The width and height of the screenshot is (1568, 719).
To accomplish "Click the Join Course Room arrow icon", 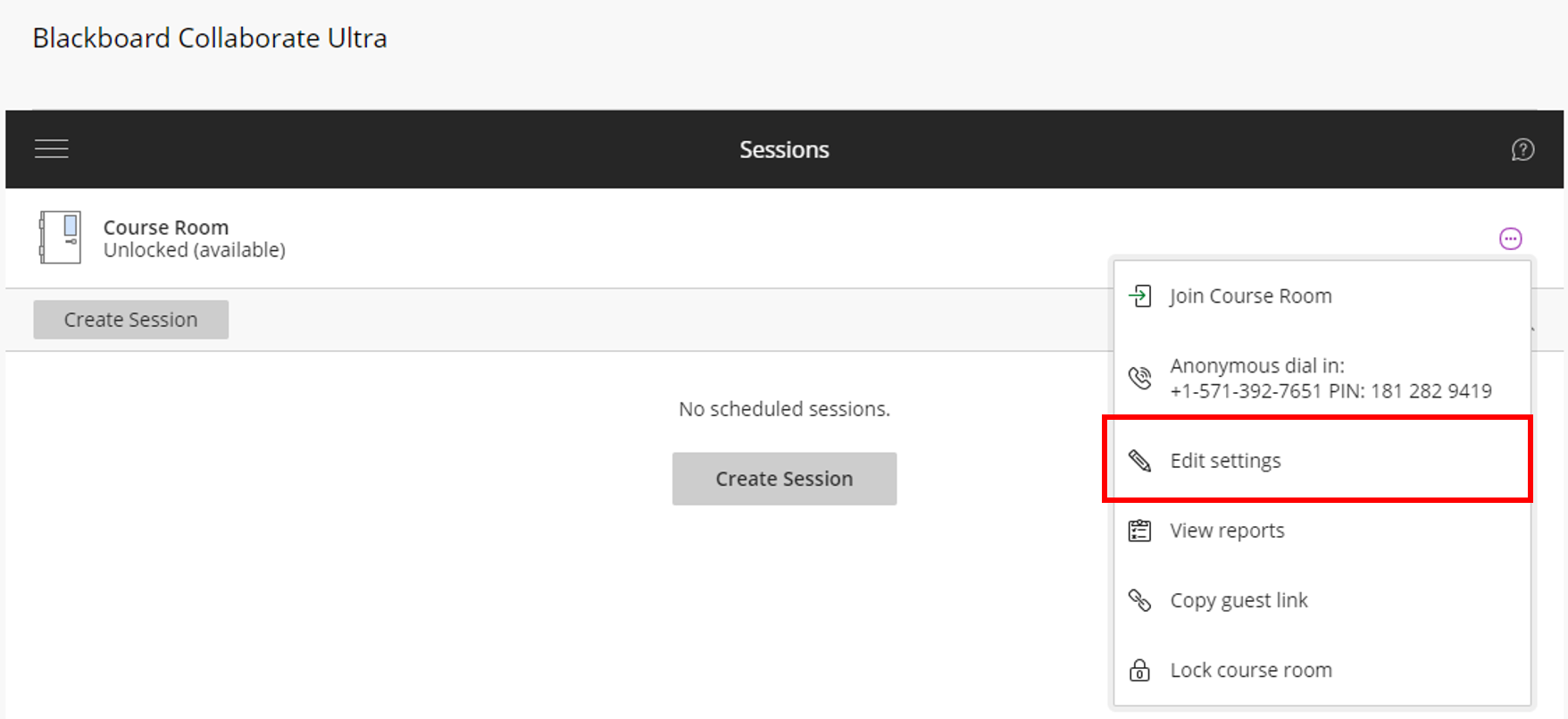I will point(1139,296).
